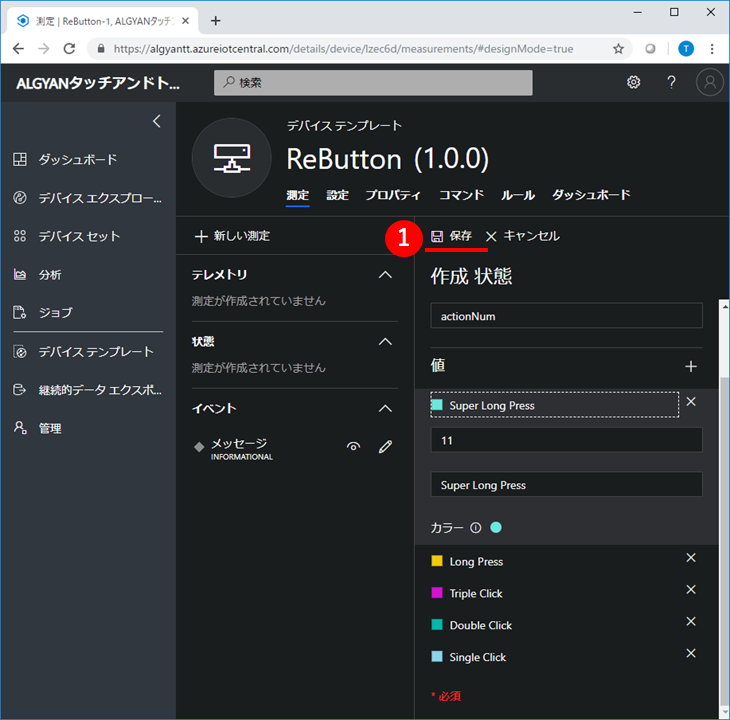
Task: Expand the Long Press value
Action: [x=476, y=561]
